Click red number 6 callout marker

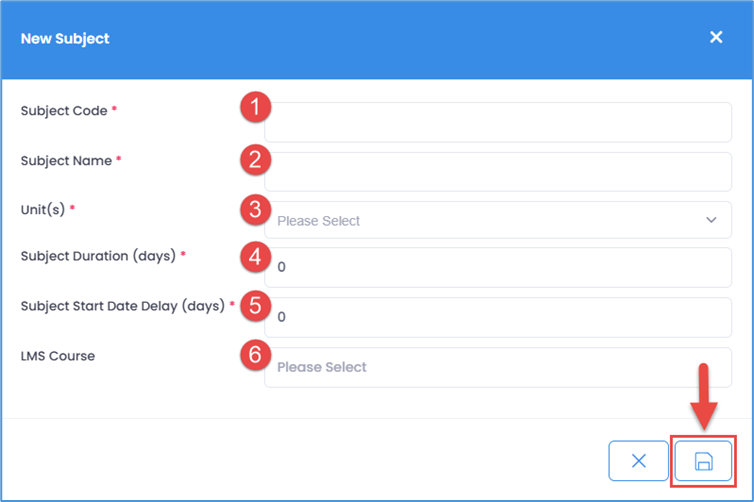coord(256,354)
